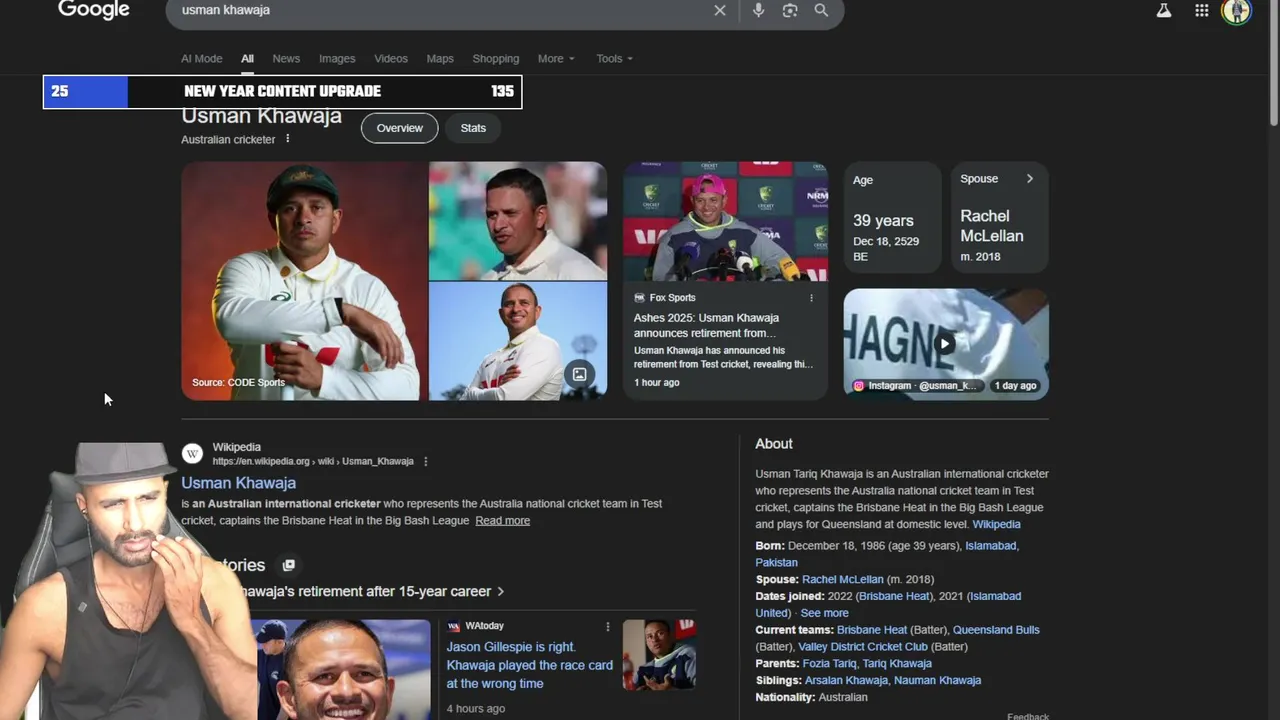Open the More search filters dropdown

556,59
